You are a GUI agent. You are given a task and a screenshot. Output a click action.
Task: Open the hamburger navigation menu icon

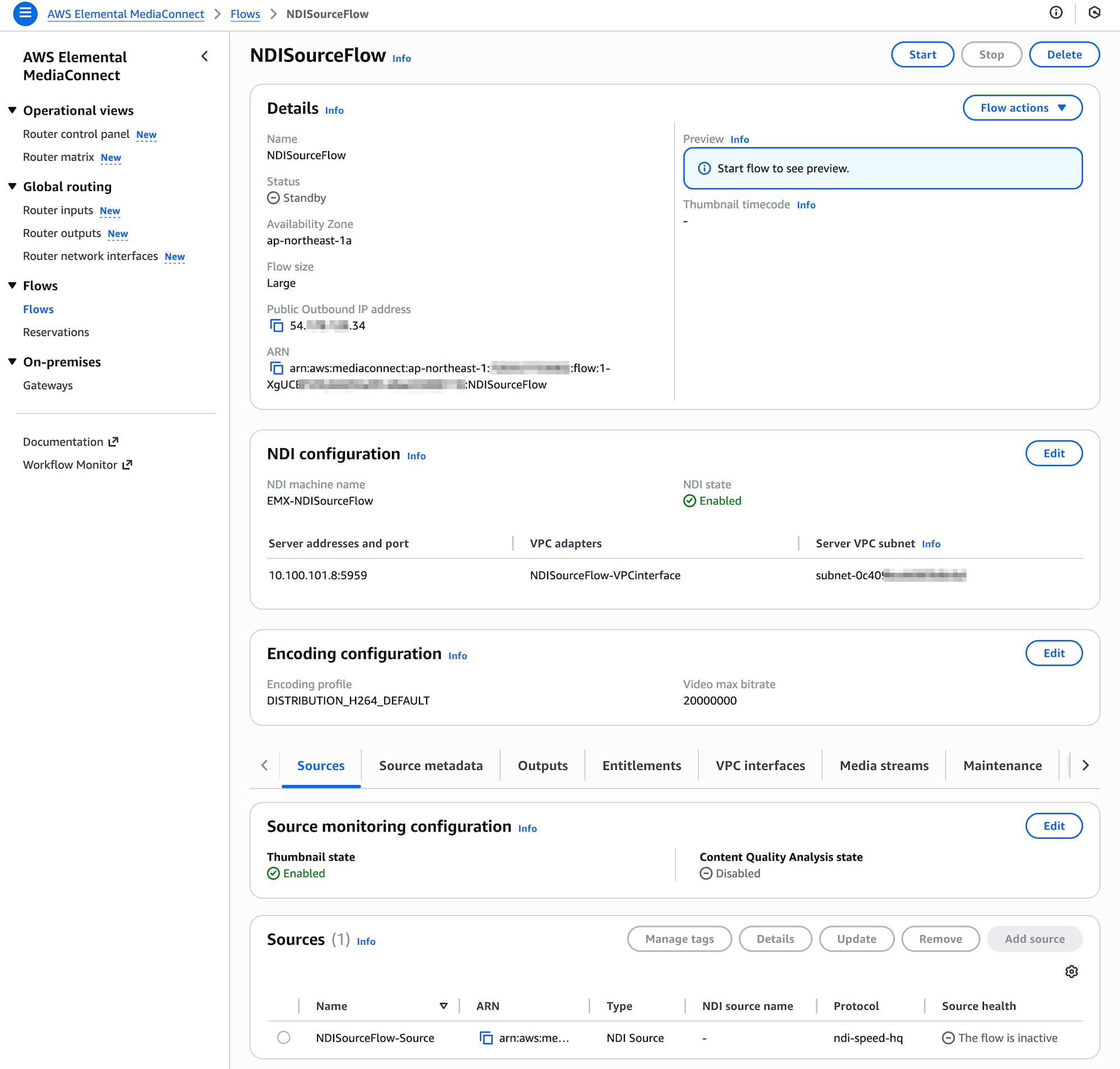(25, 13)
